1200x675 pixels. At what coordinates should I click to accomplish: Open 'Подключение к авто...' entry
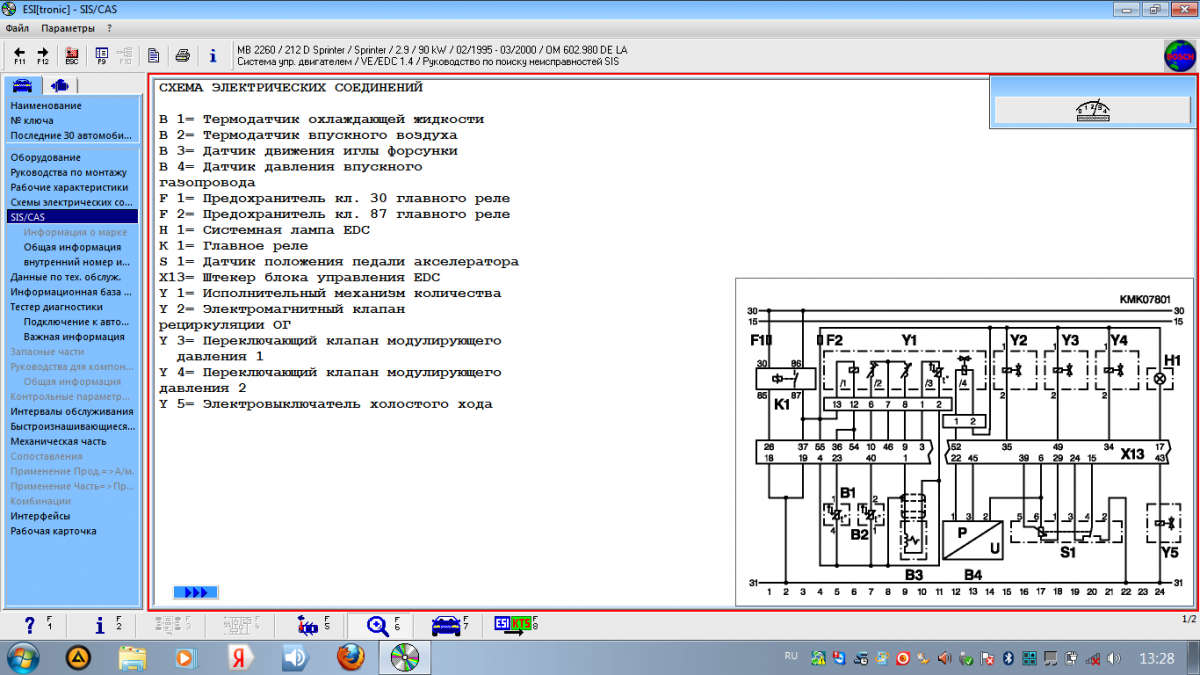76,321
